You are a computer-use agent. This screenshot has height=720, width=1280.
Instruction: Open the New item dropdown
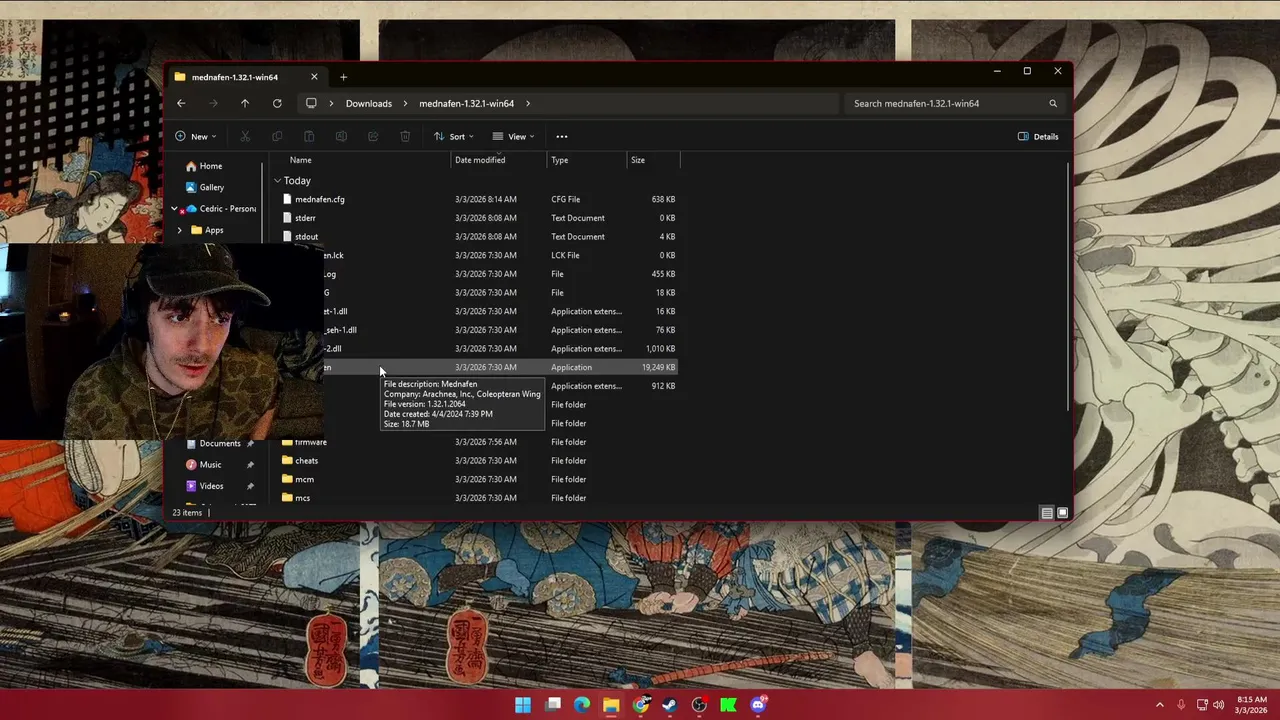click(x=196, y=136)
